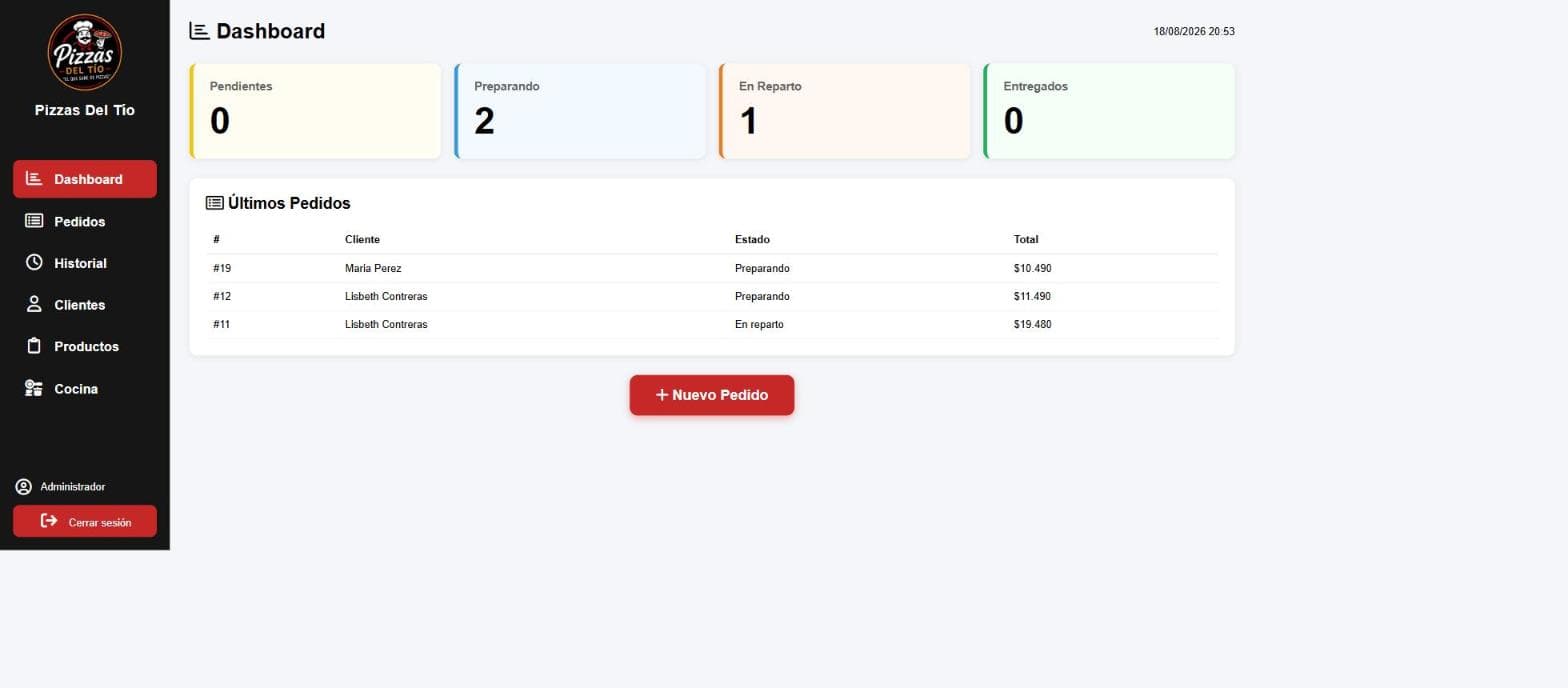Click the chart icon beside Dashboard heading
Screen dimensions: 1568x688
[x=200, y=31]
